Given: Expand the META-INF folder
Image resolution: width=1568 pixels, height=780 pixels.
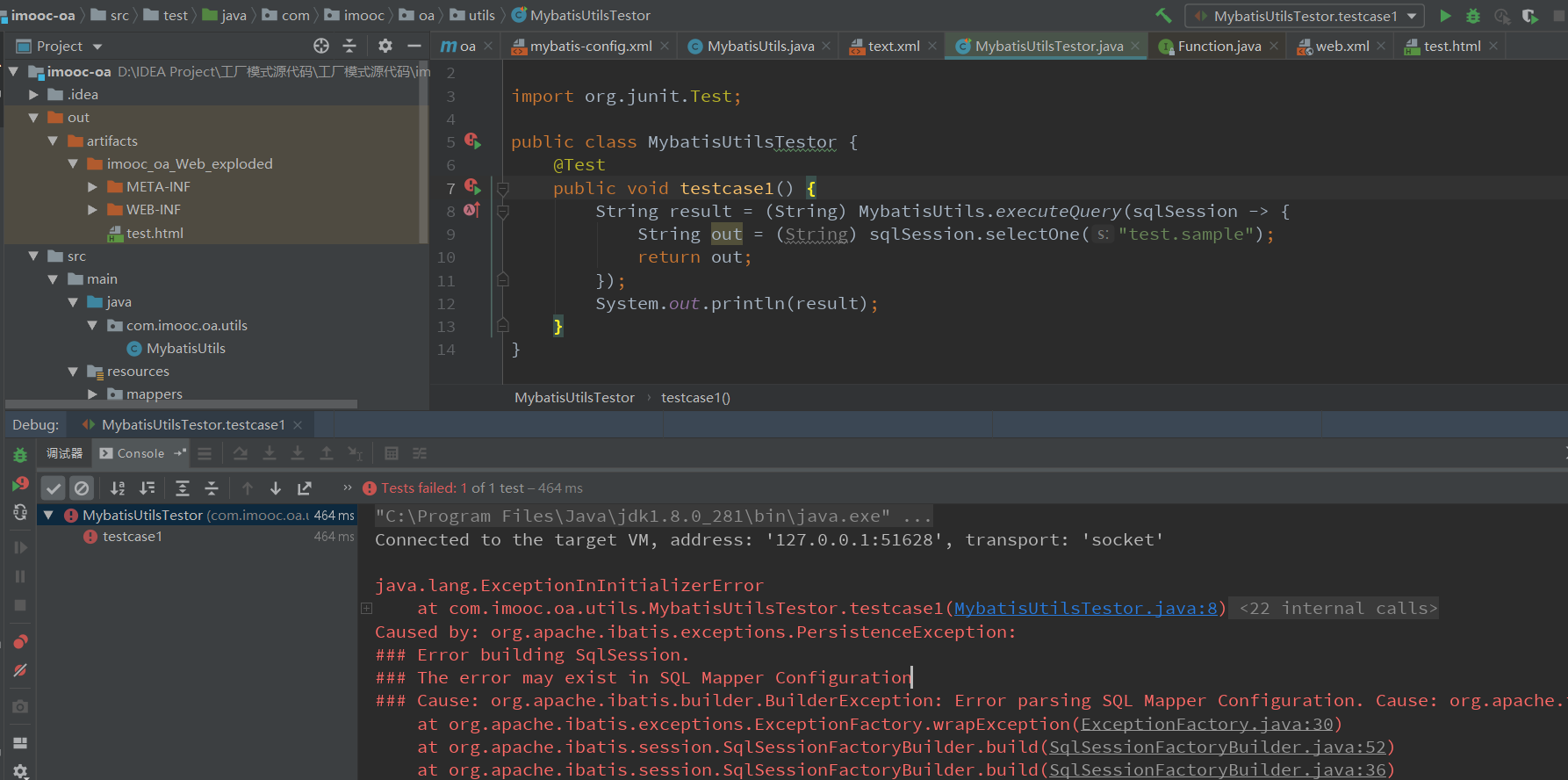Looking at the screenshot, I should (x=93, y=186).
